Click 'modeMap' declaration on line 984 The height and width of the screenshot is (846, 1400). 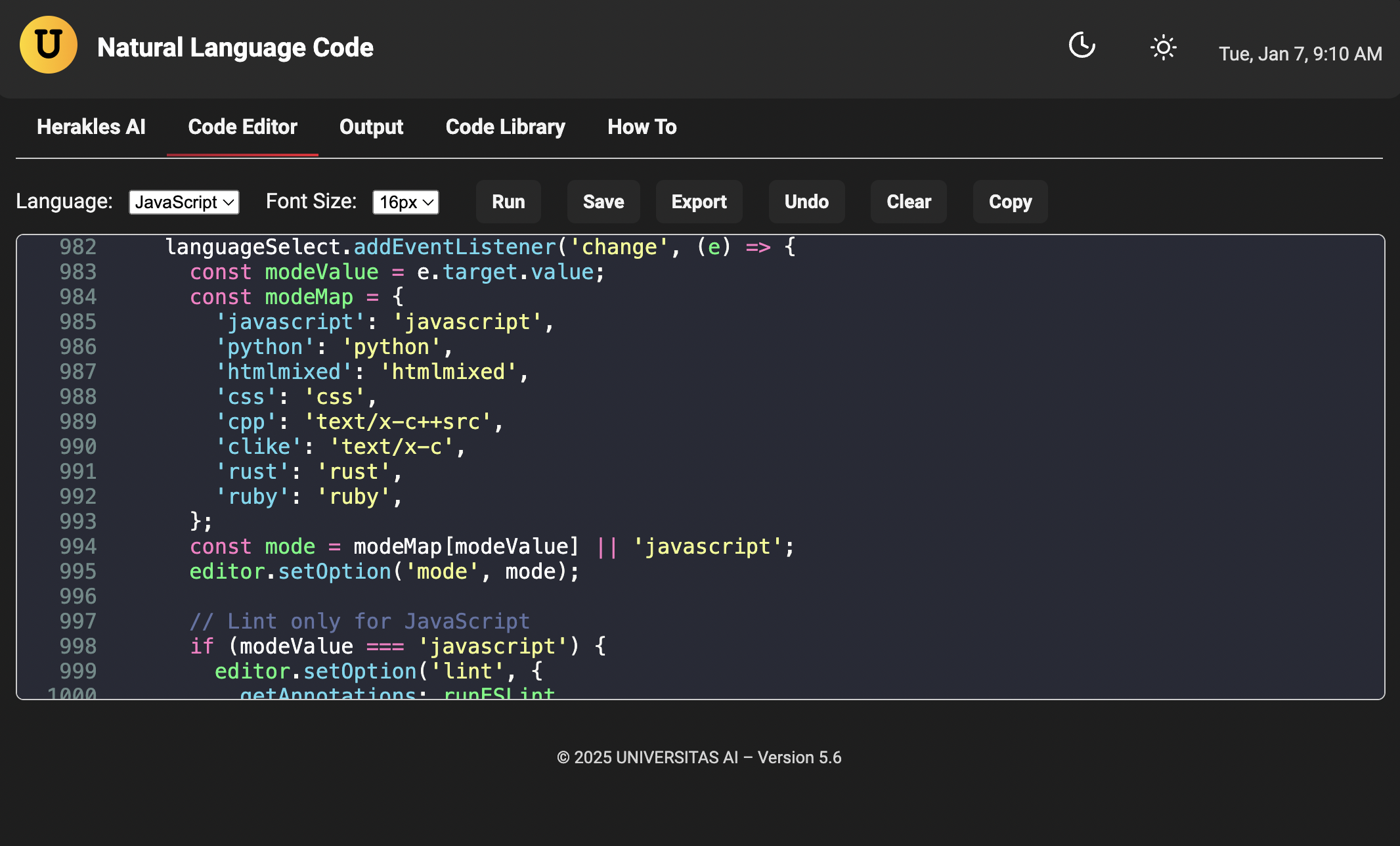coord(309,297)
